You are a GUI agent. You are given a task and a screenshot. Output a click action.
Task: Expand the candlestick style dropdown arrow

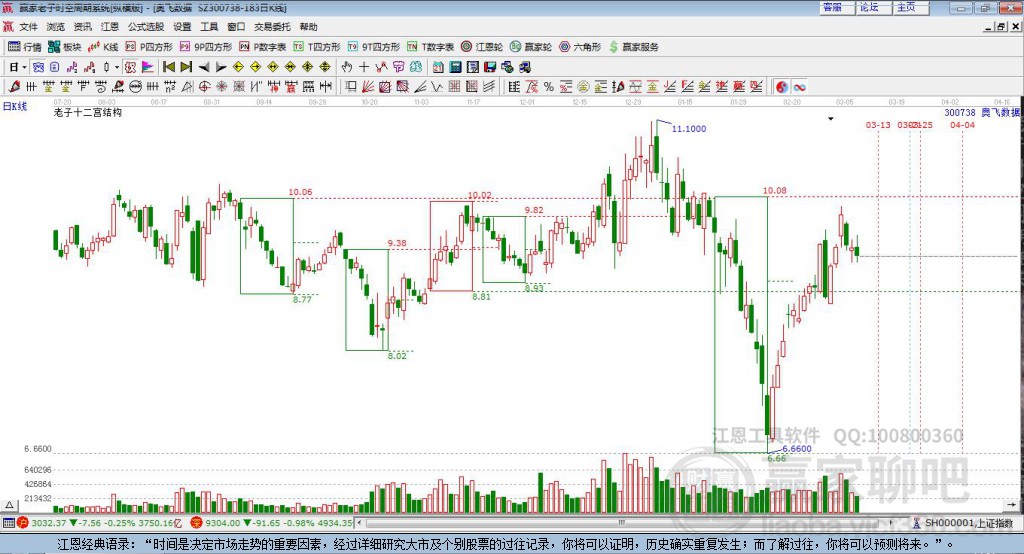117,67
